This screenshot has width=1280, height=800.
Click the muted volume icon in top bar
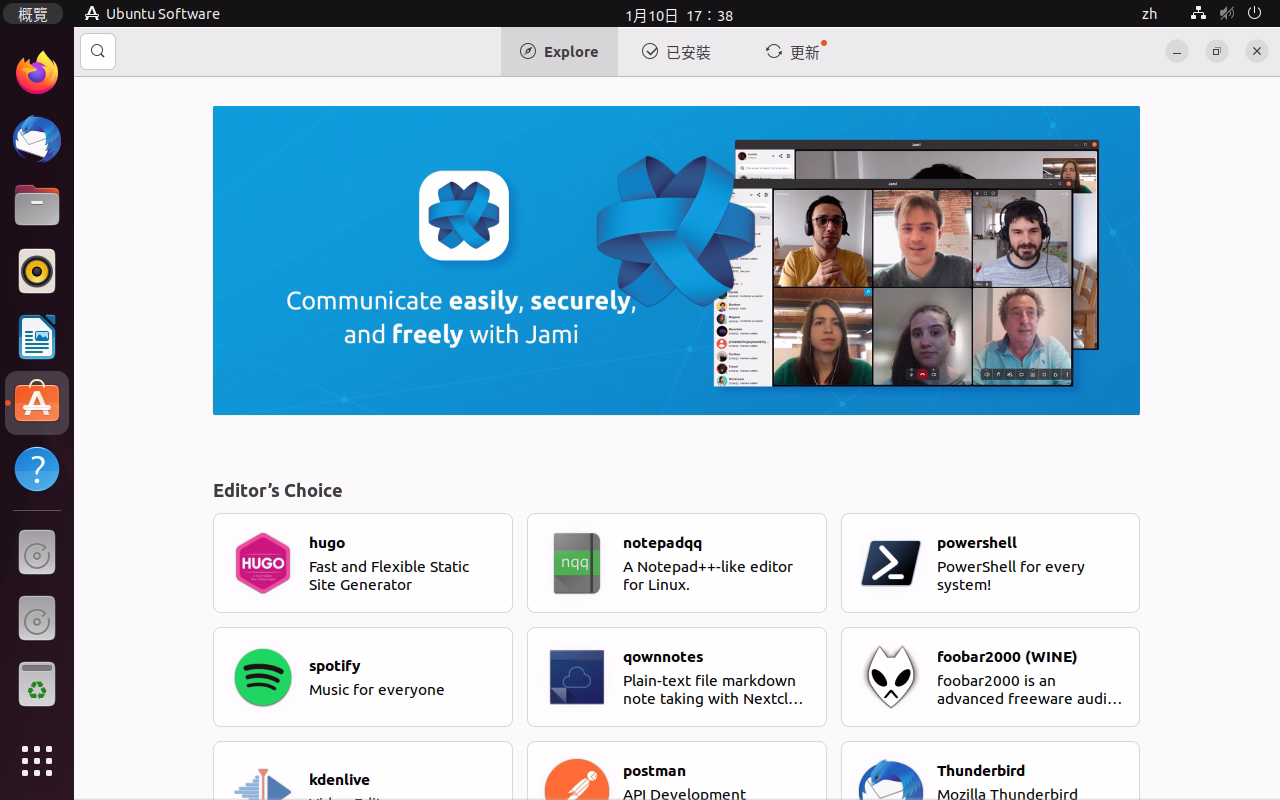tap(1227, 14)
